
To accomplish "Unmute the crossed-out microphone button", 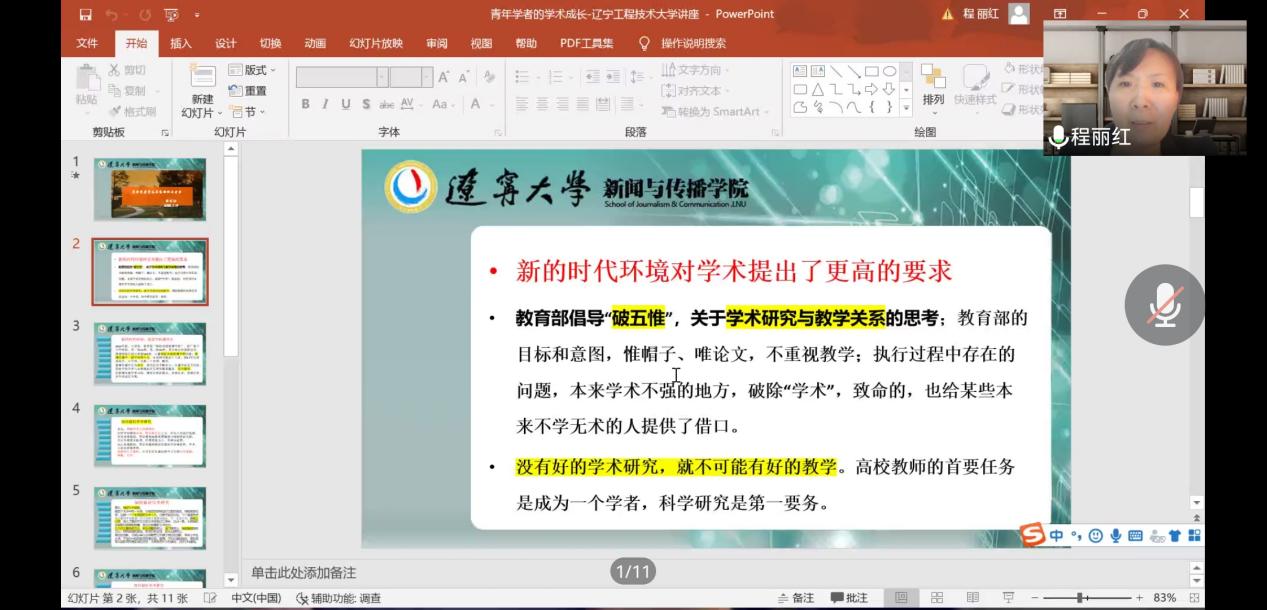I will (x=1164, y=305).
